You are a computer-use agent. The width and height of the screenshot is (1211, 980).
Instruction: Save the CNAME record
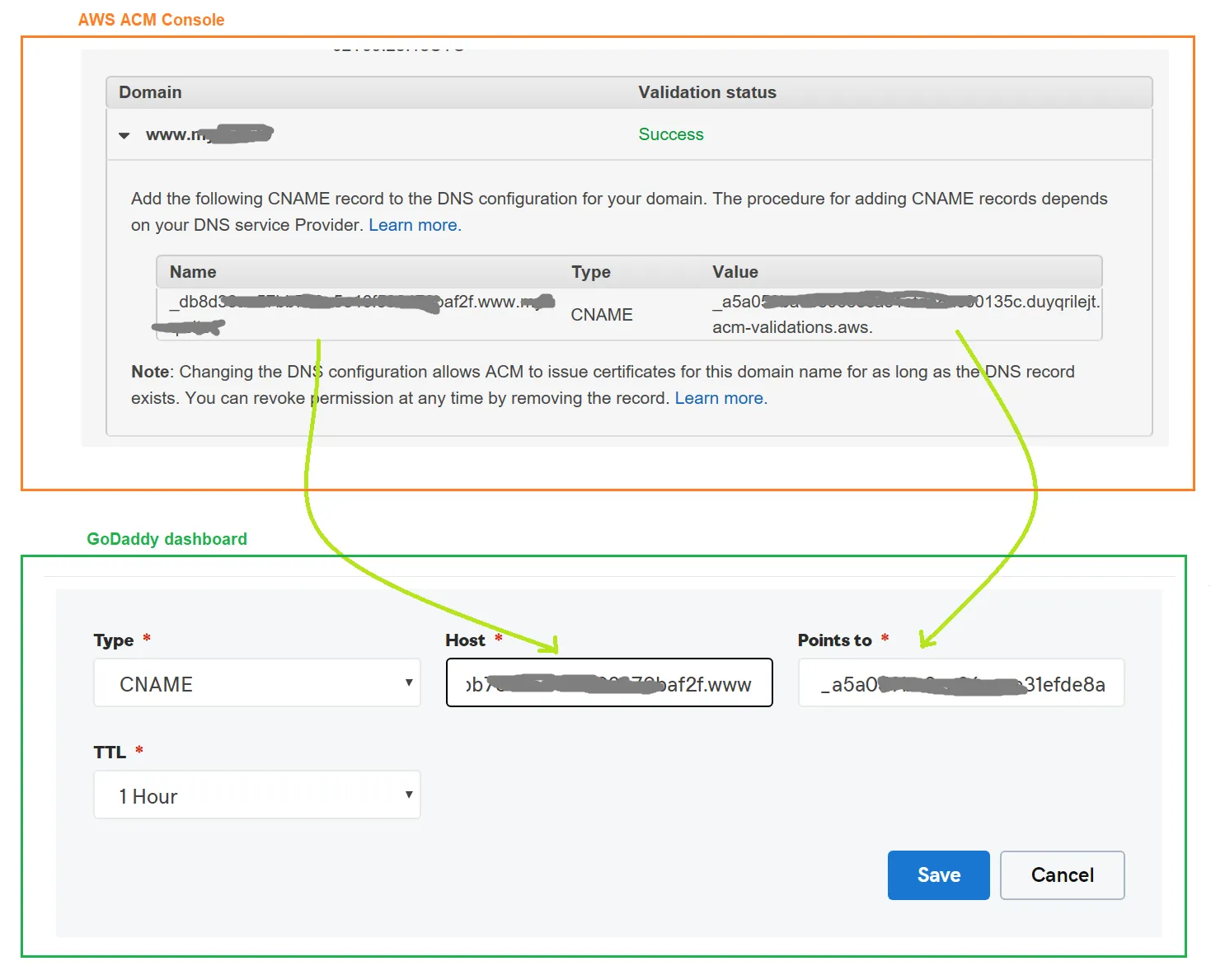(x=939, y=875)
